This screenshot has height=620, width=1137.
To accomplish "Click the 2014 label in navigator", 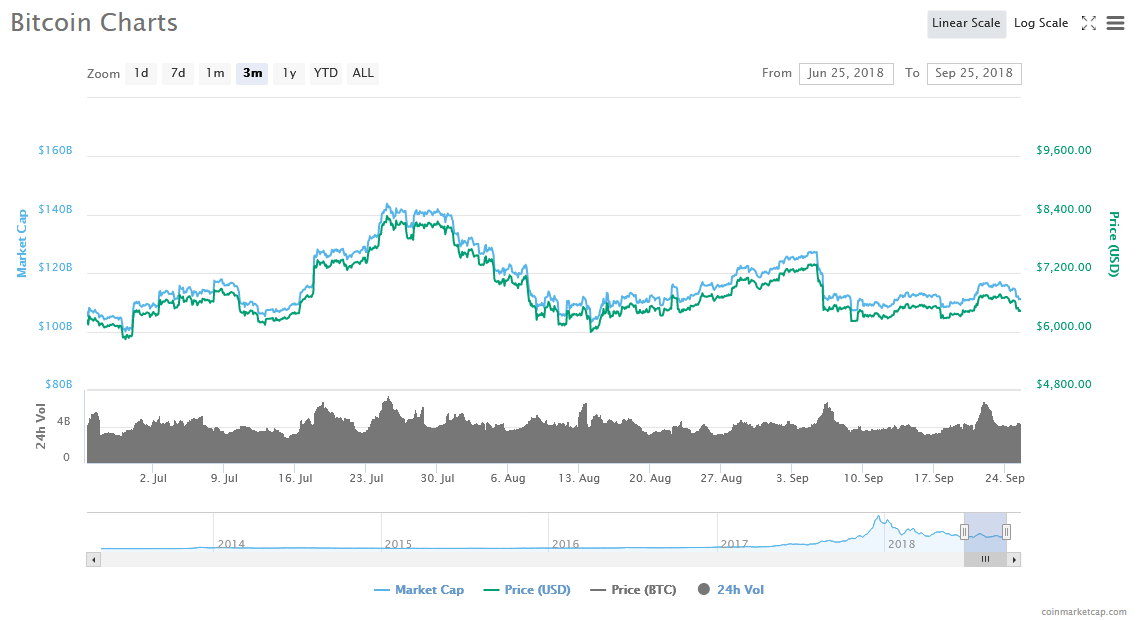I will pyautogui.click(x=231, y=544).
